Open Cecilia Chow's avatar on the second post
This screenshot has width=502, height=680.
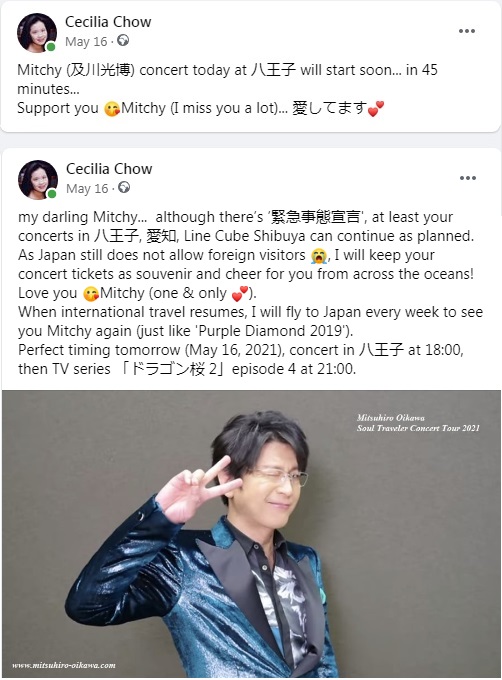[x=38, y=180]
